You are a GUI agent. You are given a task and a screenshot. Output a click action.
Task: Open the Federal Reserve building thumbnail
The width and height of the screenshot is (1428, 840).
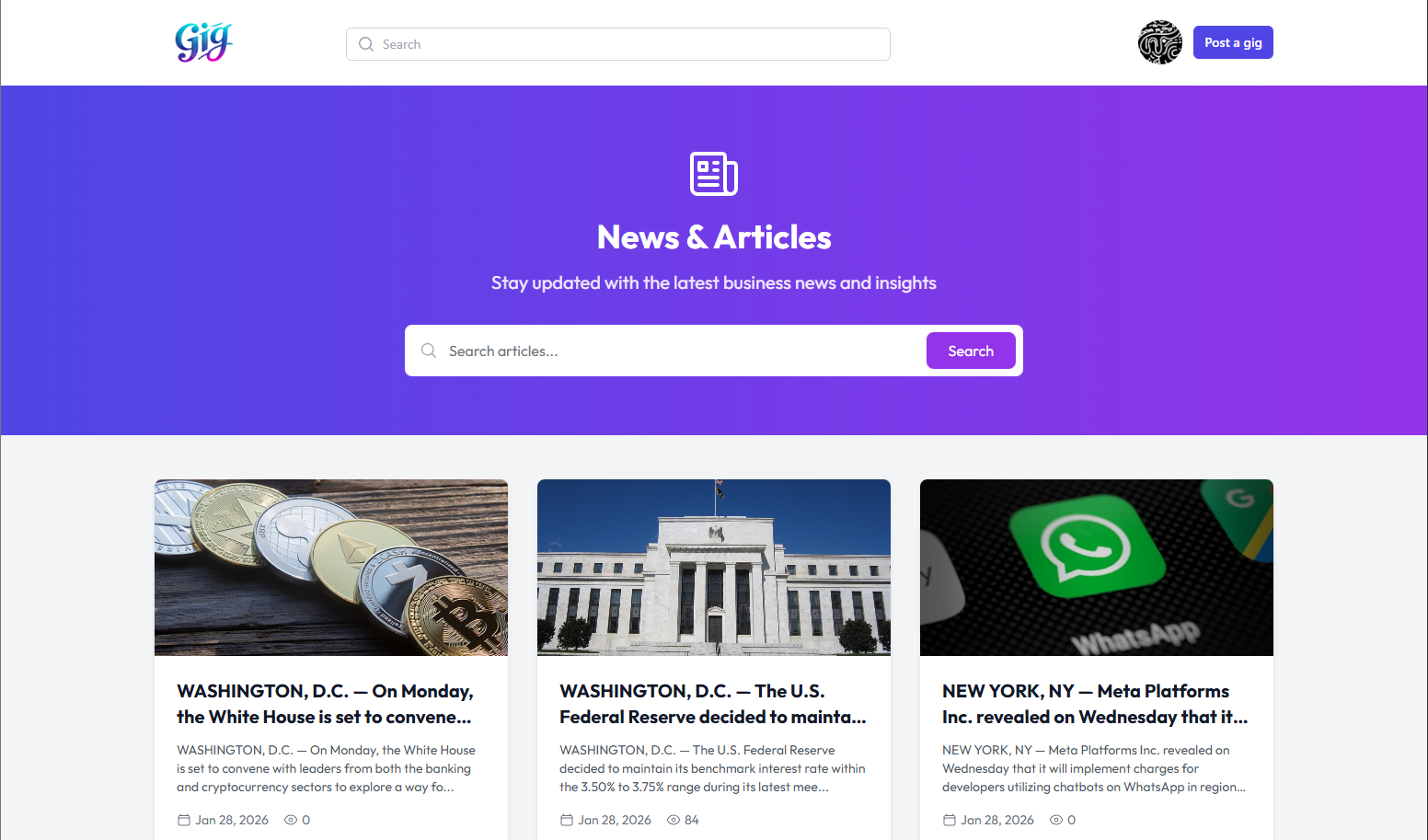(x=714, y=568)
